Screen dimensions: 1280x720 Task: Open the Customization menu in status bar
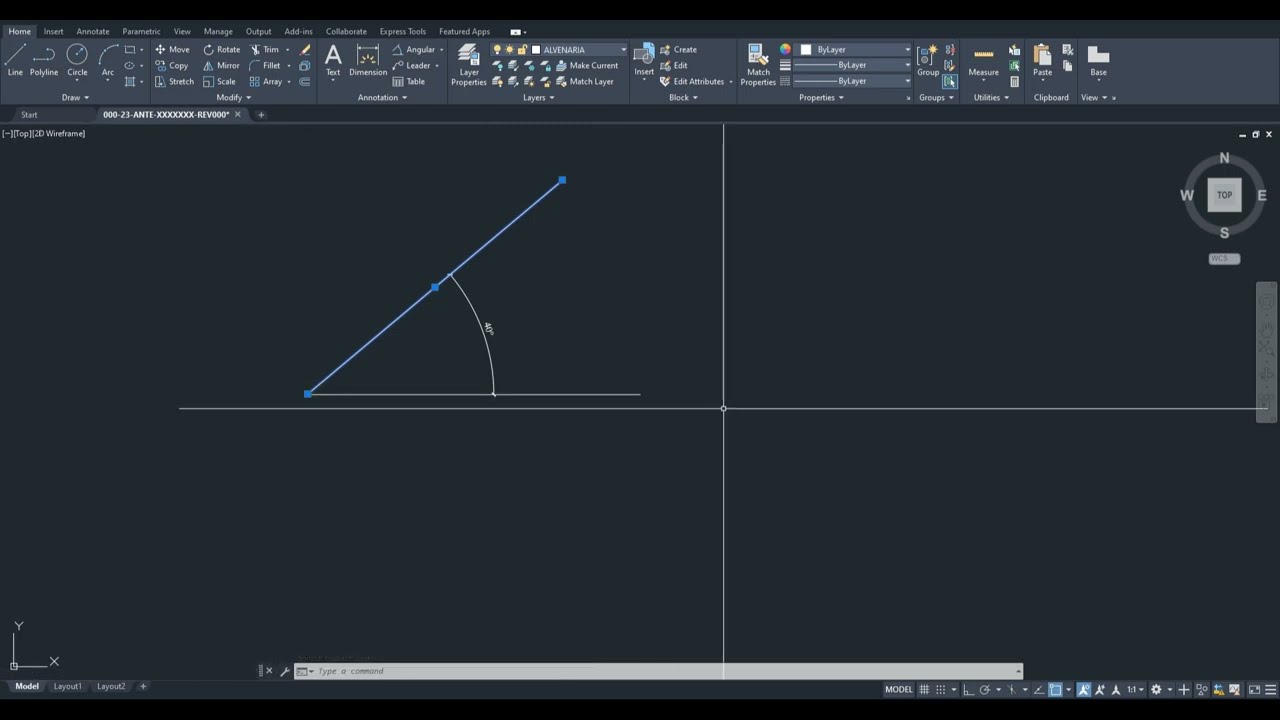[x=1270, y=689]
